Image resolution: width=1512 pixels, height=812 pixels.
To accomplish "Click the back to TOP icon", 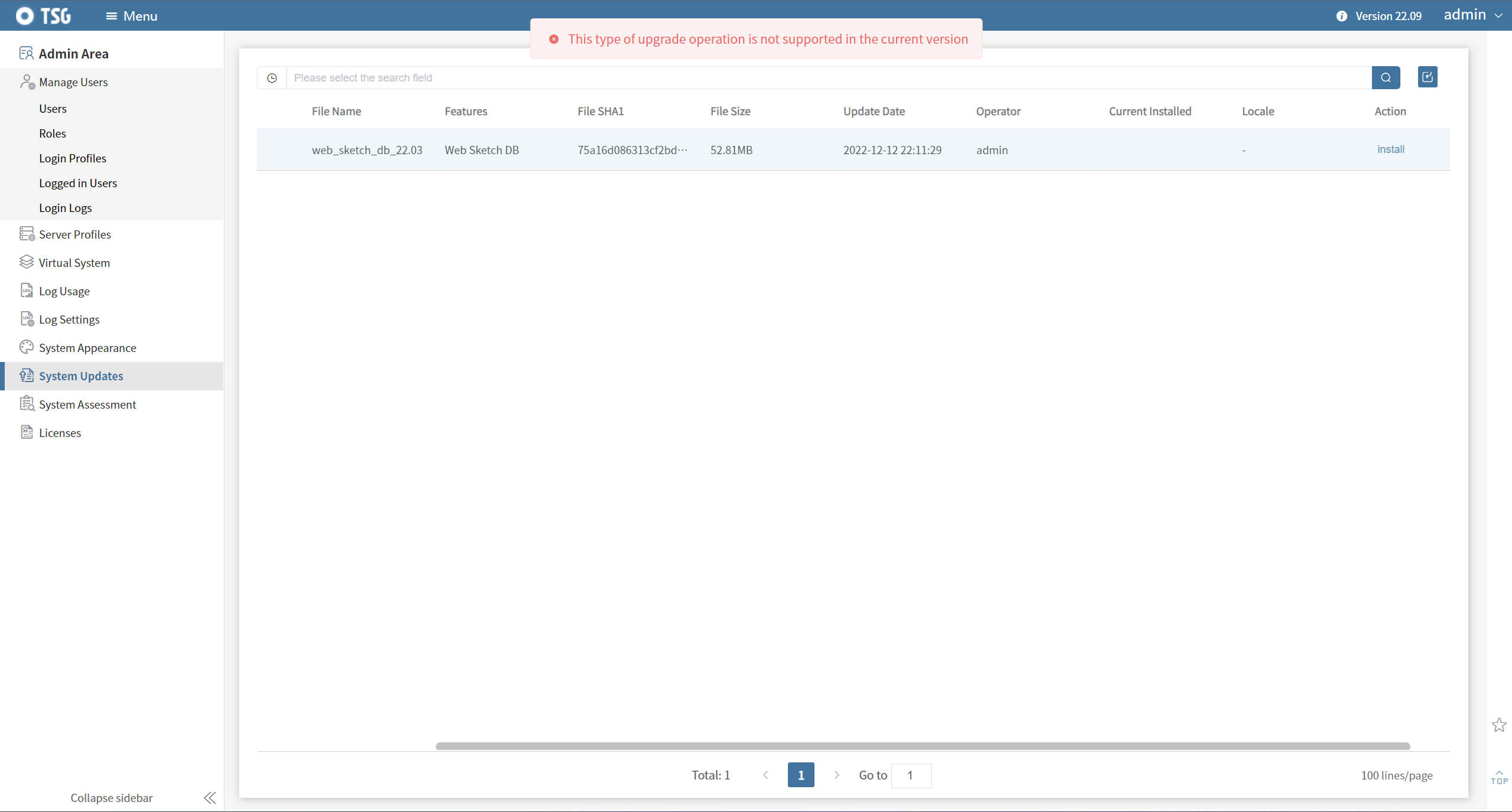I will coord(1498,778).
